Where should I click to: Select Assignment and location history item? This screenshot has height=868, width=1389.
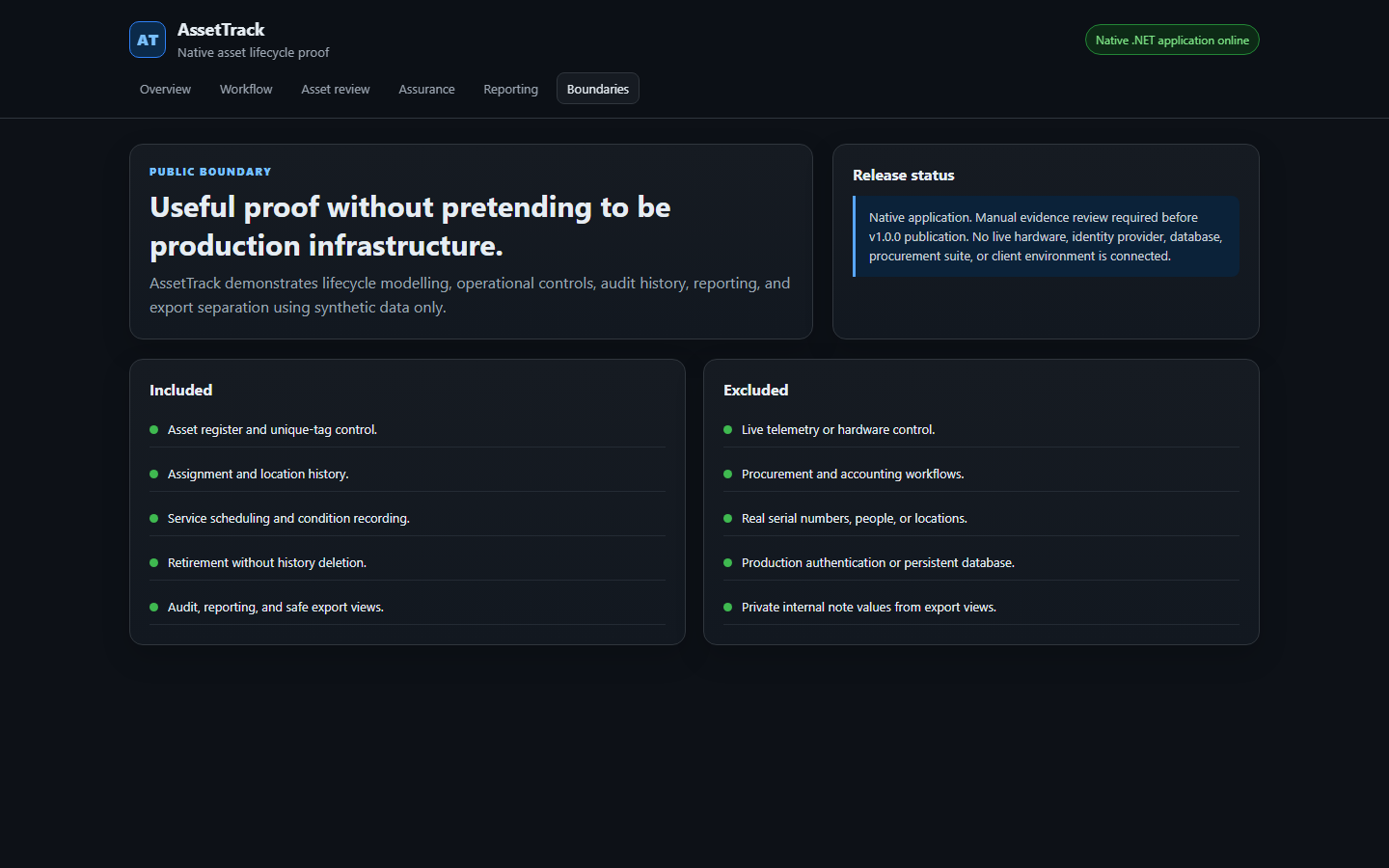click(x=407, y=474)
